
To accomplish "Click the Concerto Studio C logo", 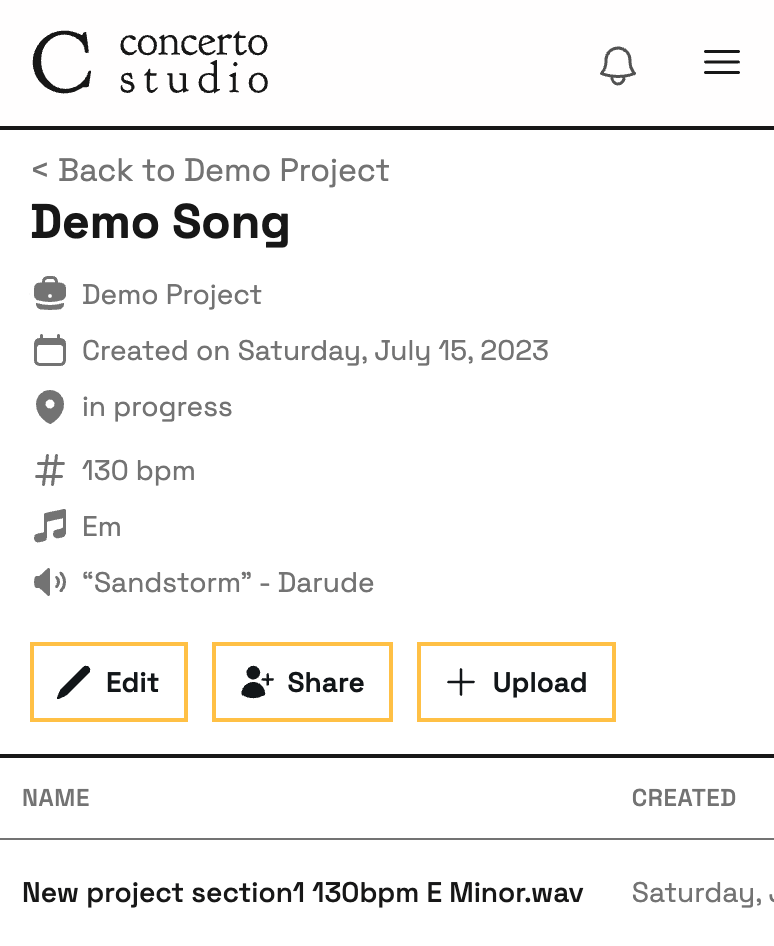I will (x=62, y=62).
